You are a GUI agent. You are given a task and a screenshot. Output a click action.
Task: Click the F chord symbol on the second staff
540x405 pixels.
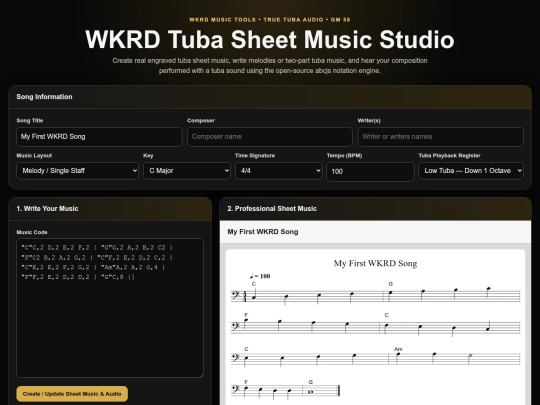click(x=246, y=315)
